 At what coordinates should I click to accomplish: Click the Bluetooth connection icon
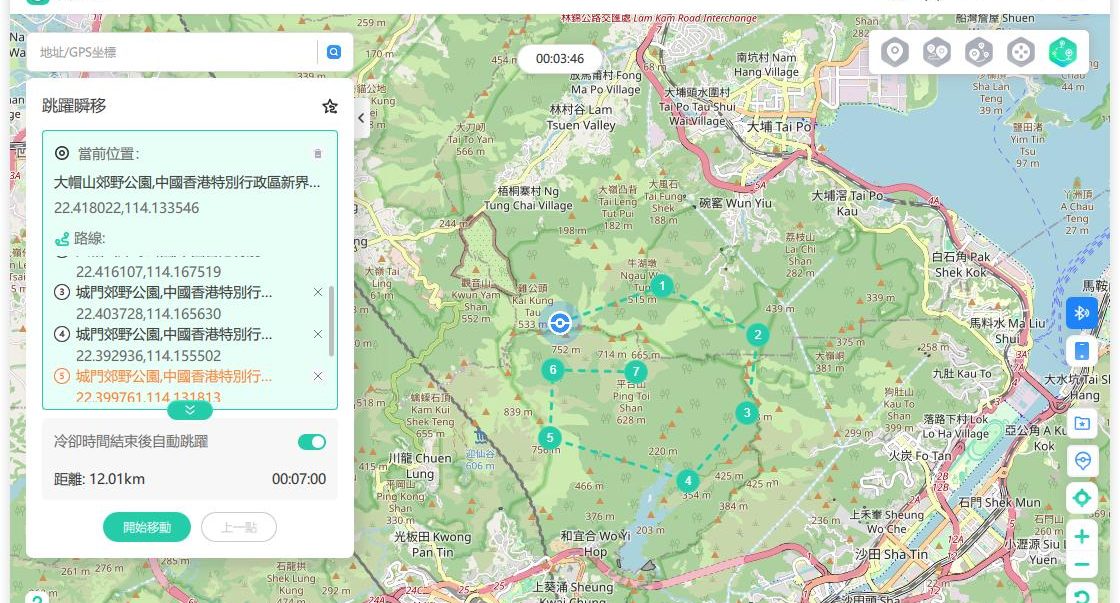coord(1081,313)
